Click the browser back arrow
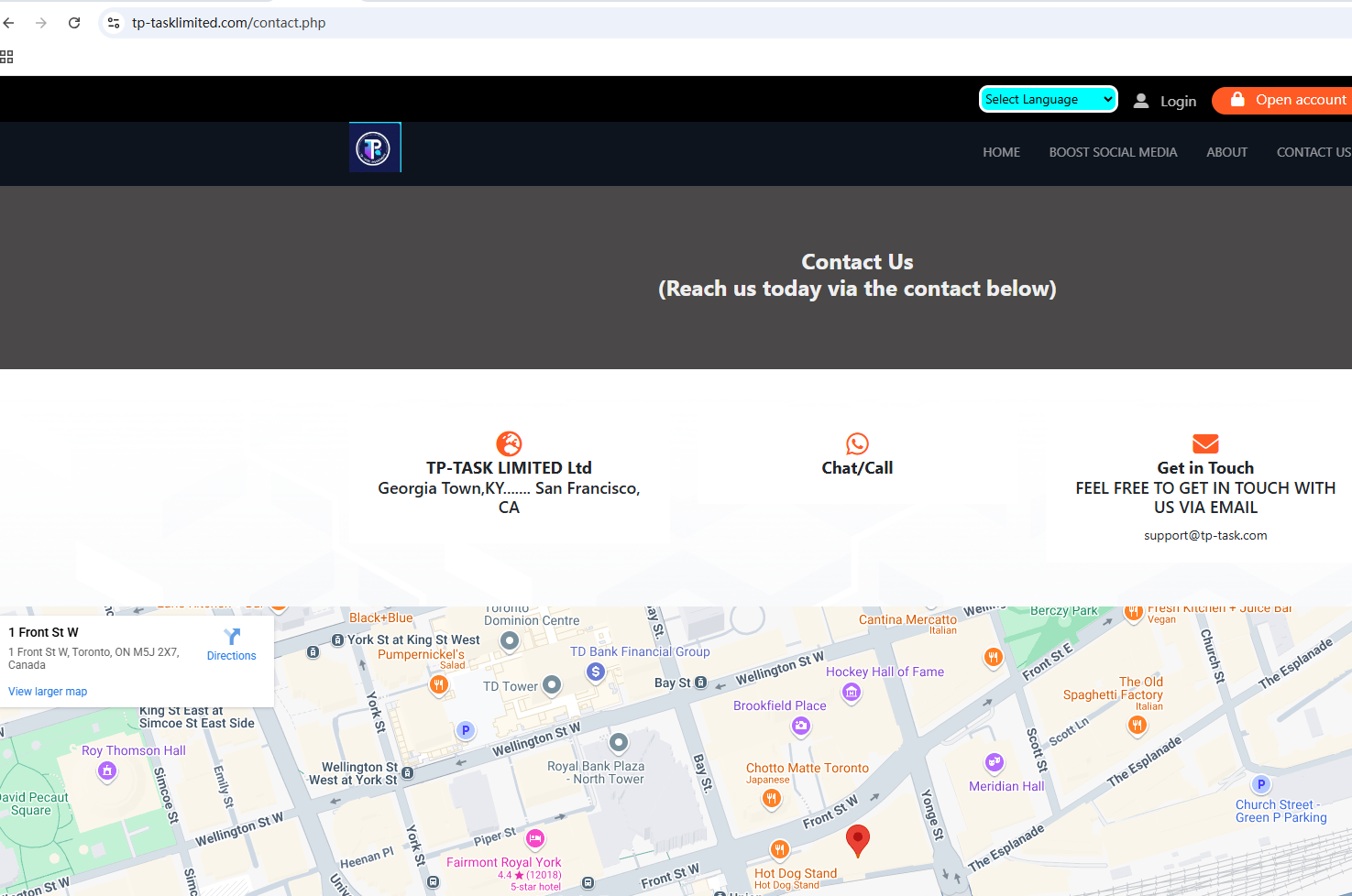Viewport: 1352px width, 896px height. coord(9,23)
